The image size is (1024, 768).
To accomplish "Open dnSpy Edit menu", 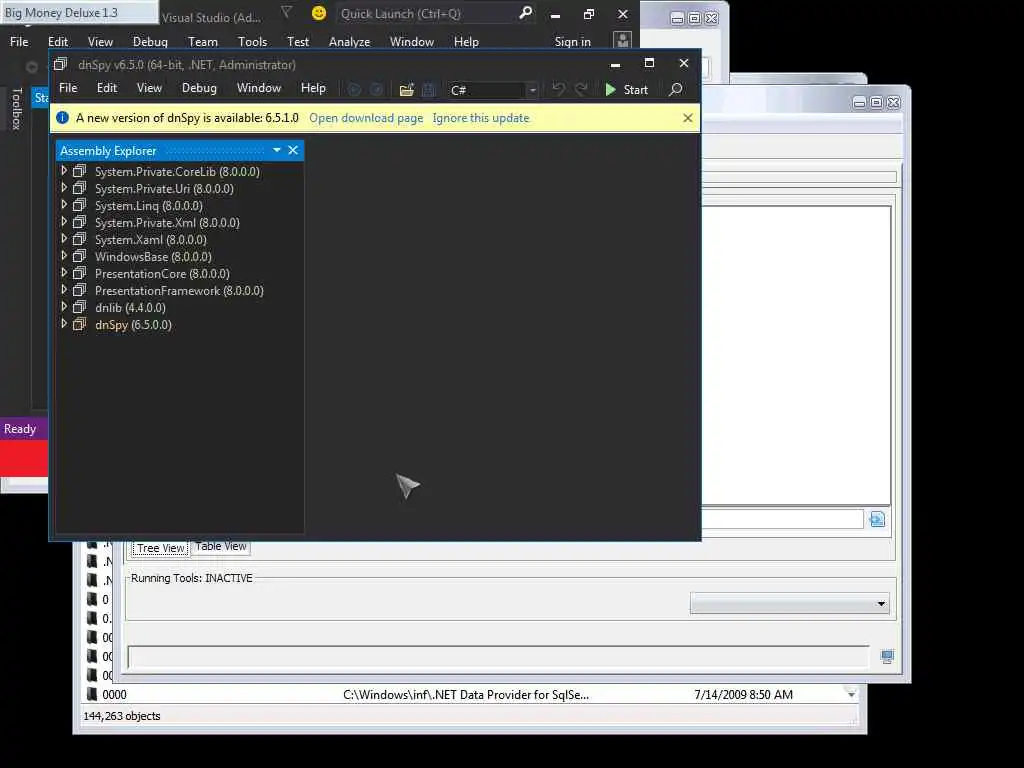I will point(106,88).
